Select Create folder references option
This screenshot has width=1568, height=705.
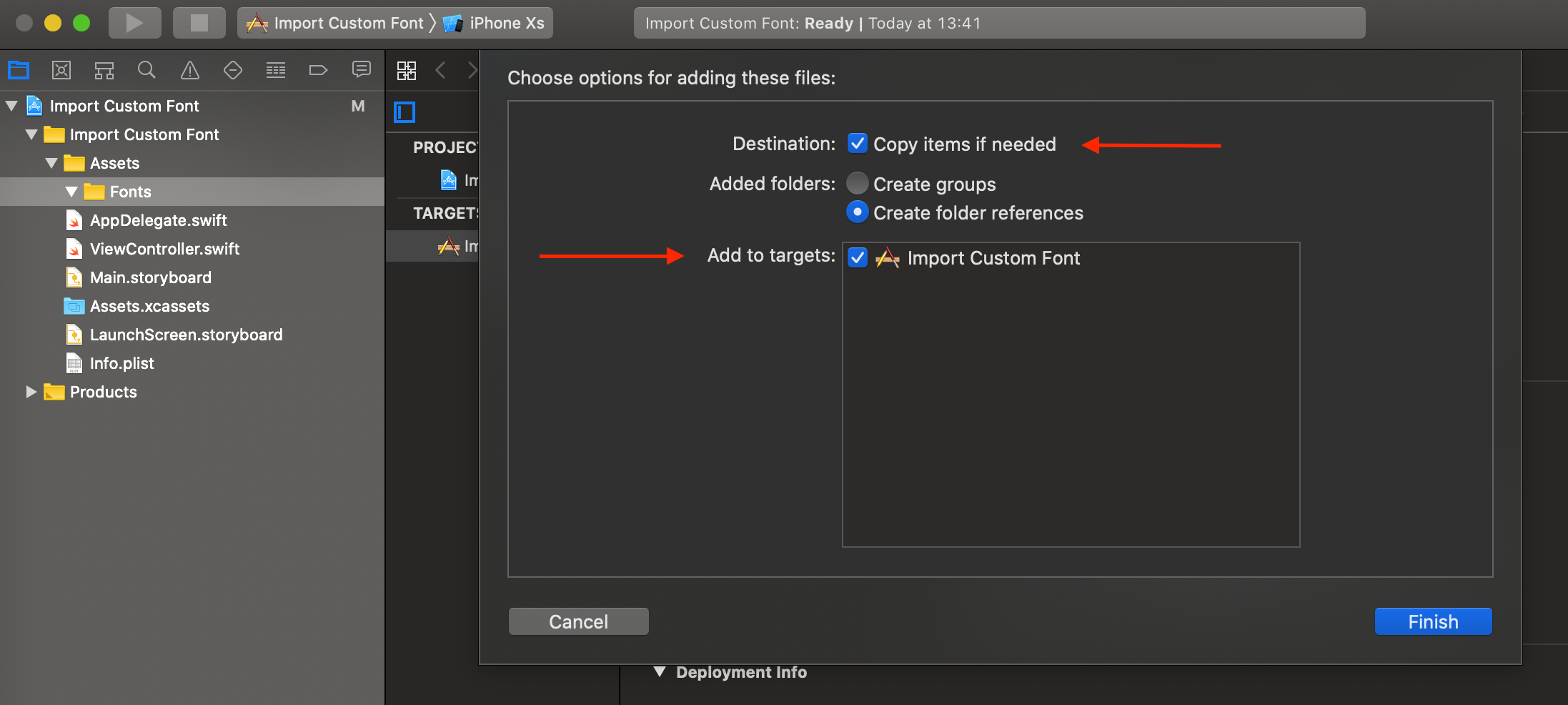(858, 212)
